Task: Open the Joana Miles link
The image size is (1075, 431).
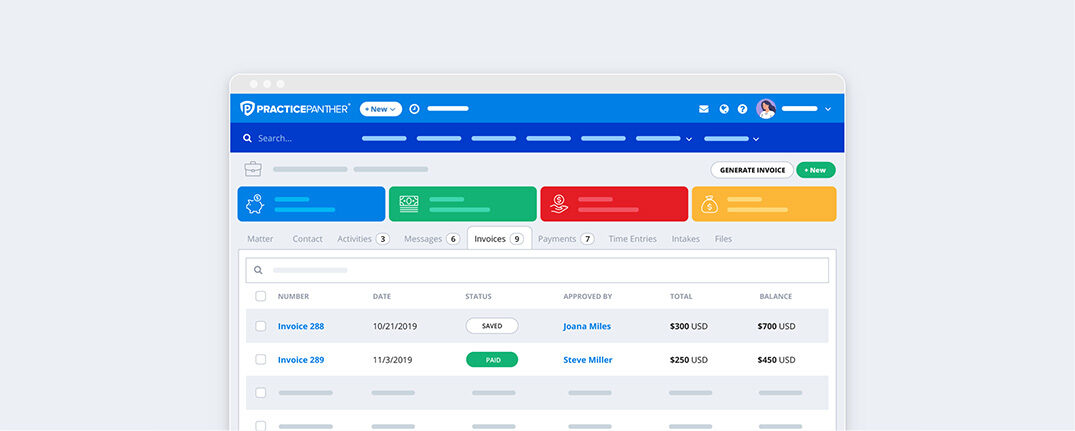Action: coord(587,326)
